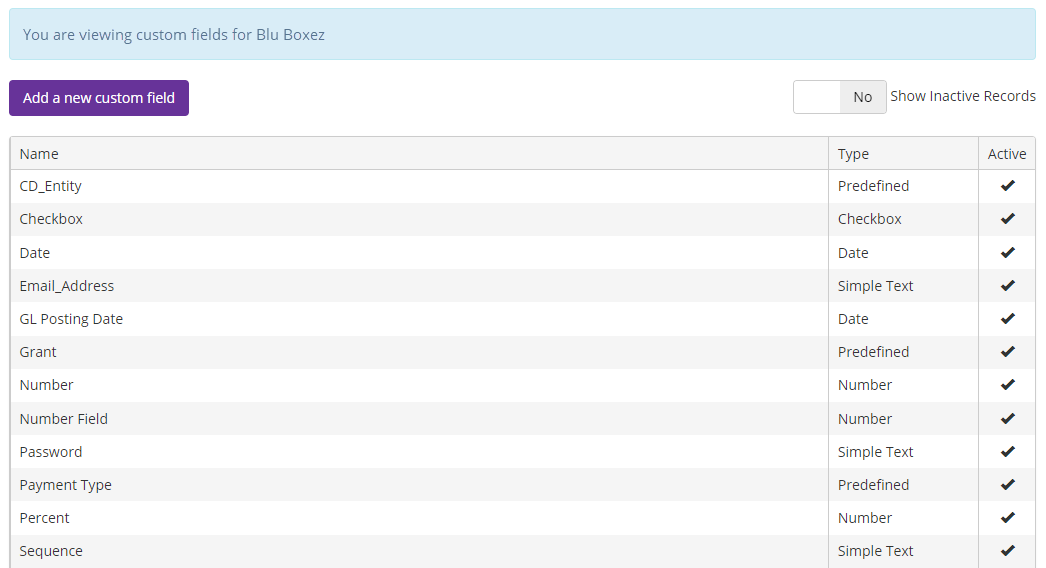The height and width of the screenshot is (568, 1046).
Task: Click the active checkmark for Number Field
Action: point(1007,418)
